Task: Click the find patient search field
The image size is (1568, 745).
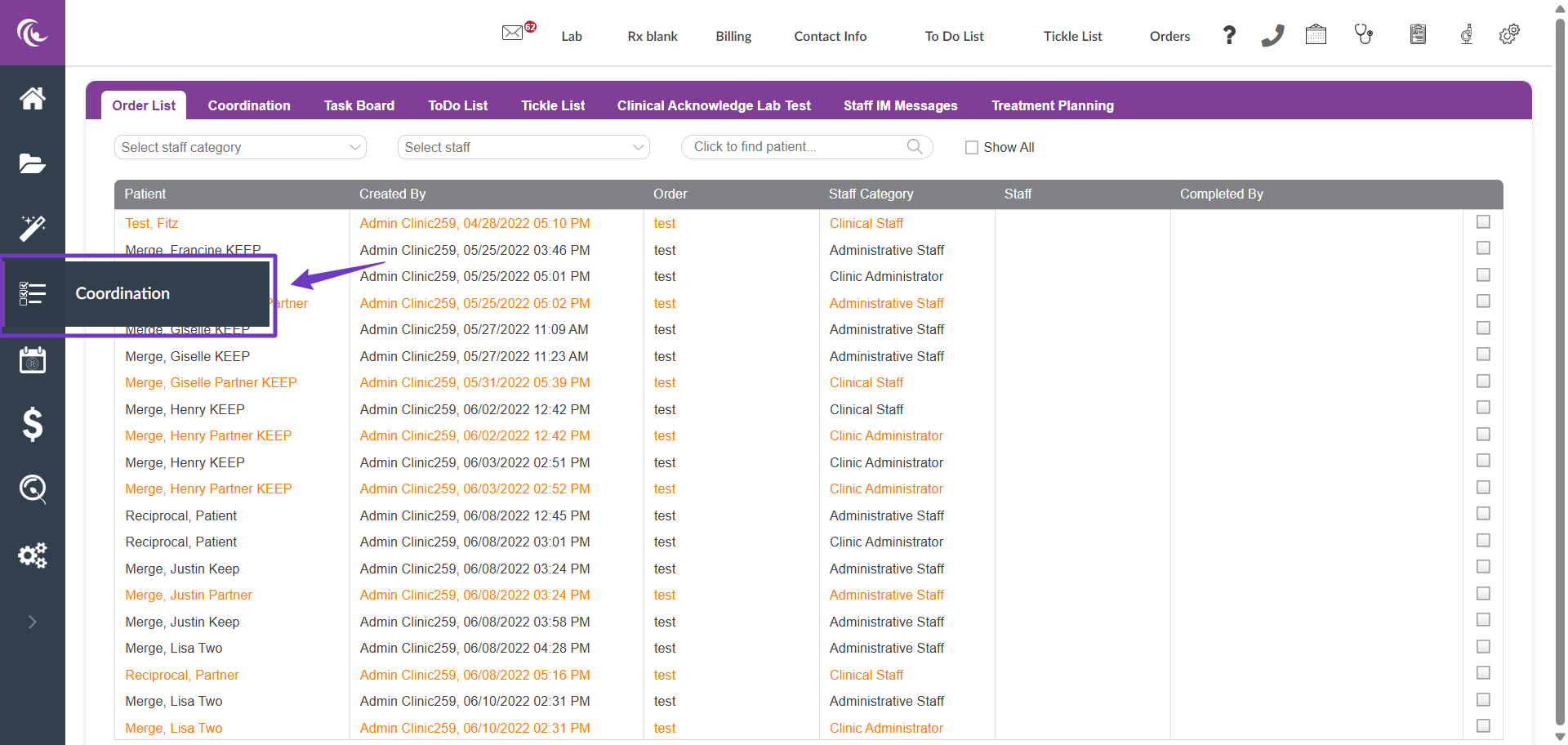Action: click(796, 147)
